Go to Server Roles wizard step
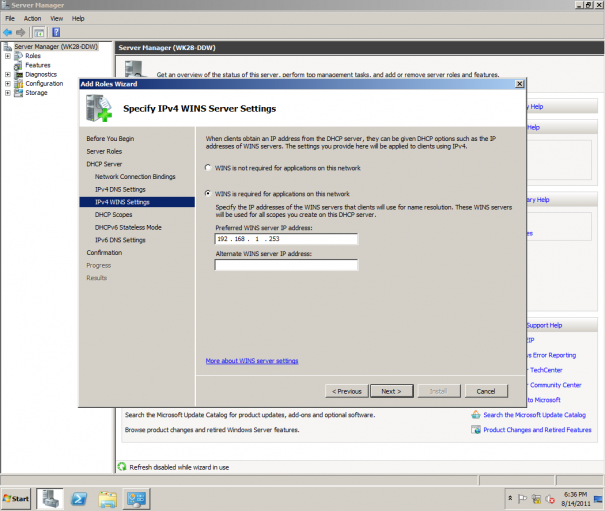Screen dimensions: 605x511 click(x=104, y=151)
